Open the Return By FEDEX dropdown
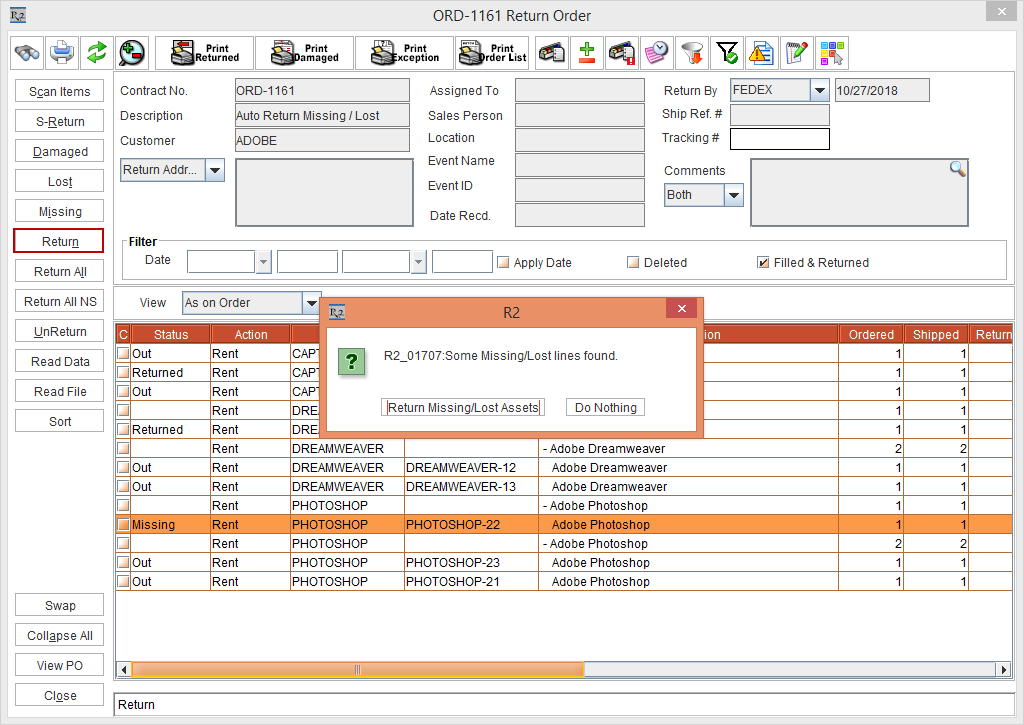 pos(820,91)
